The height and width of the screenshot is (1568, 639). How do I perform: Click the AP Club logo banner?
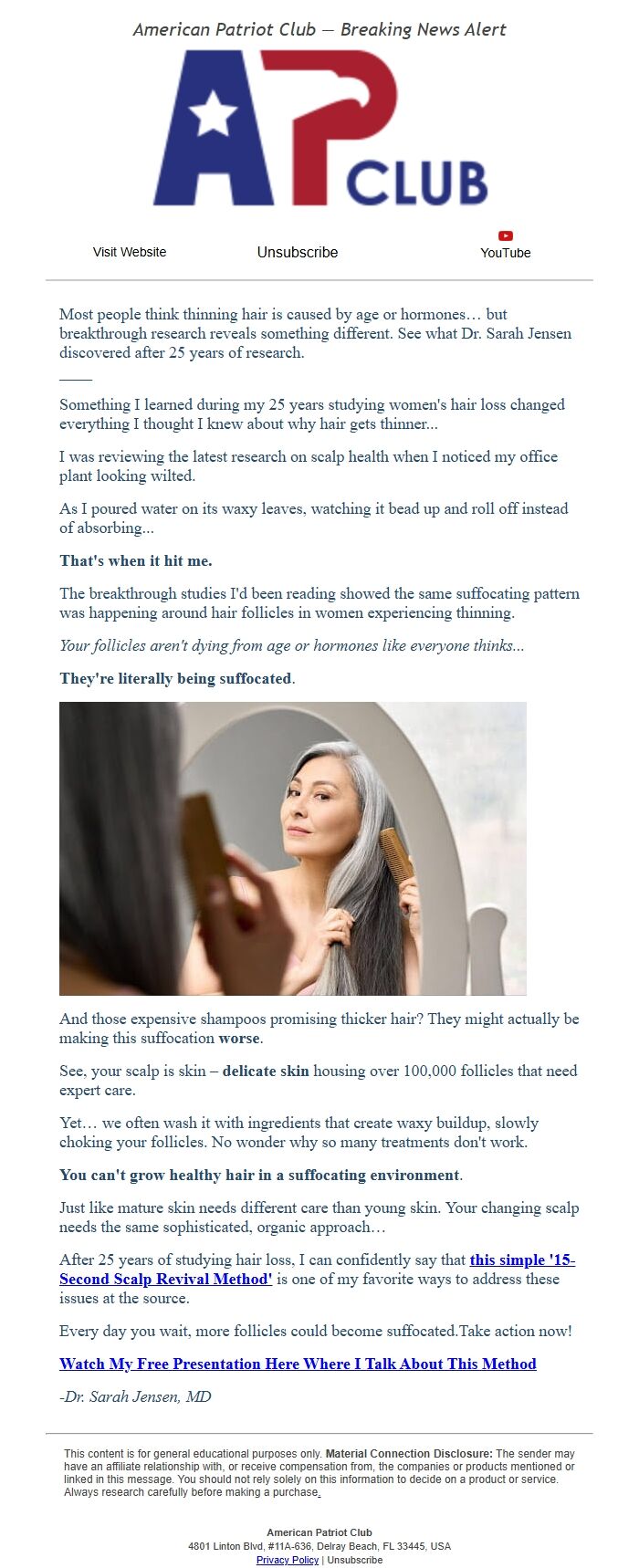319,128
